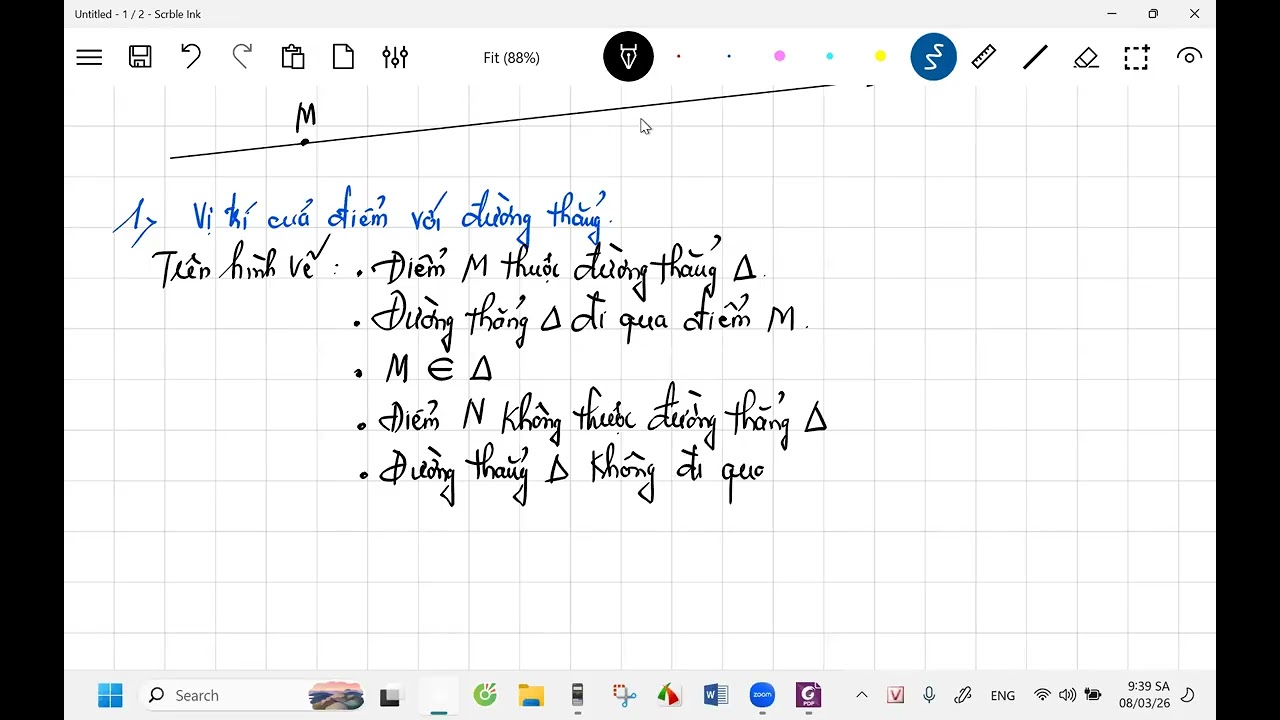Select the ruler tool
Viewport: 1280px width, 720px height.
tap(984, 57)
